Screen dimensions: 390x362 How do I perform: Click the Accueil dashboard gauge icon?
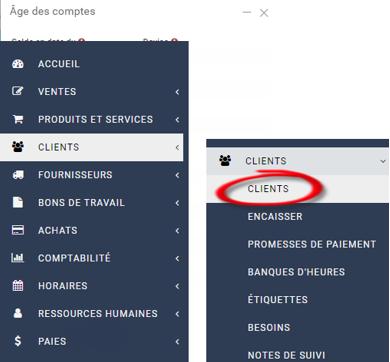(x=18, y=64)
